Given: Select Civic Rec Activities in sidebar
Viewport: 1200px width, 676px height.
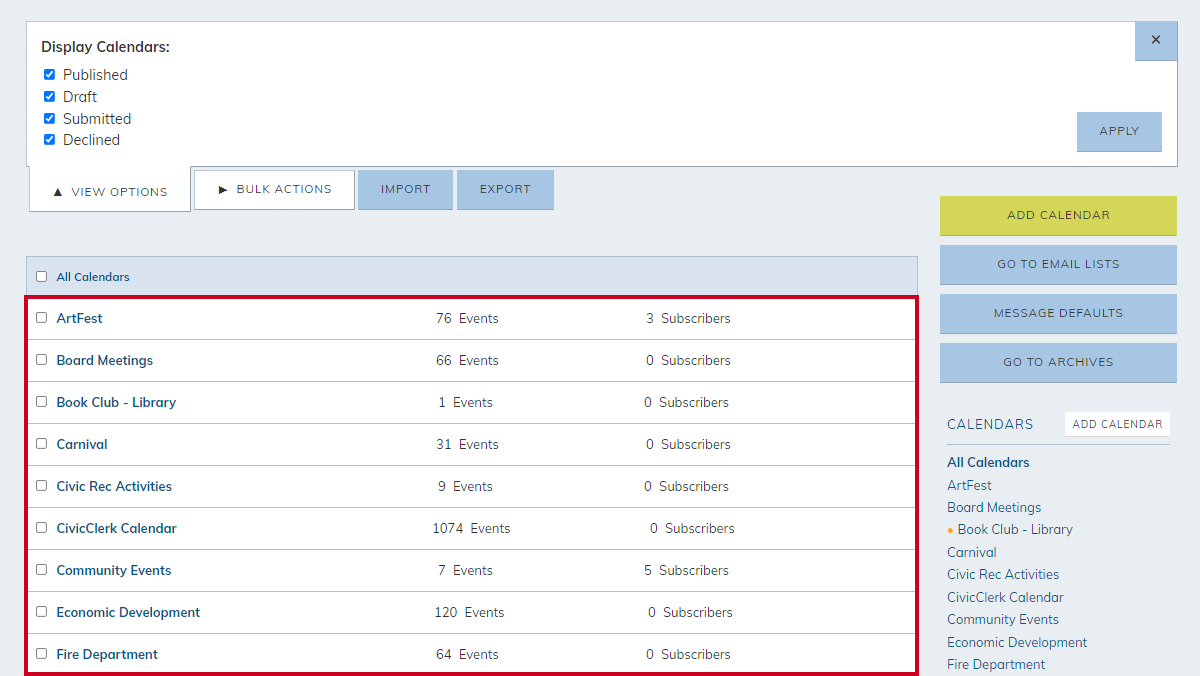Looking at the screenshot, I should (1003, 574).
